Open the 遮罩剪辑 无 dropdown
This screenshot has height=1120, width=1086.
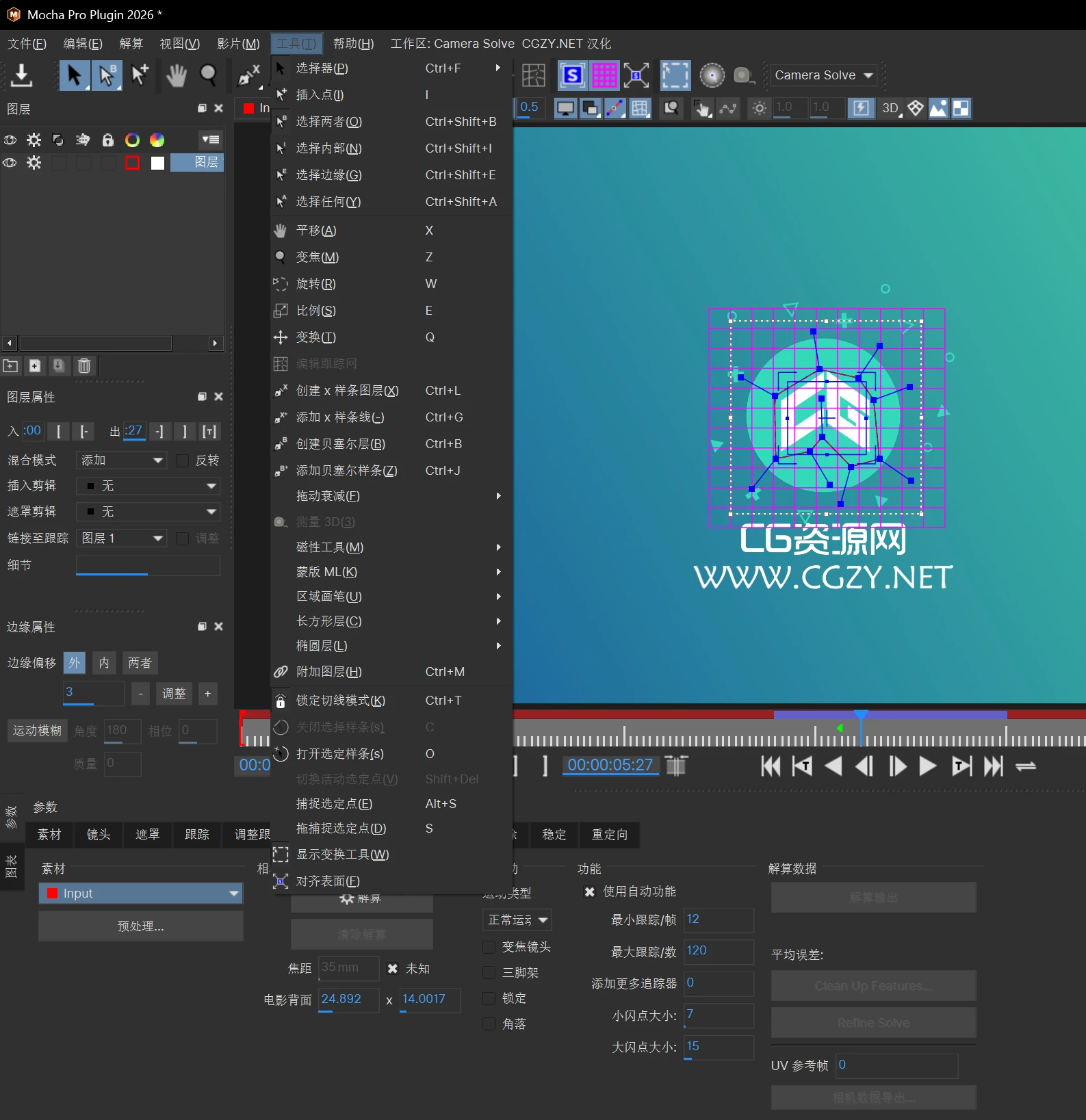[148, 512]
